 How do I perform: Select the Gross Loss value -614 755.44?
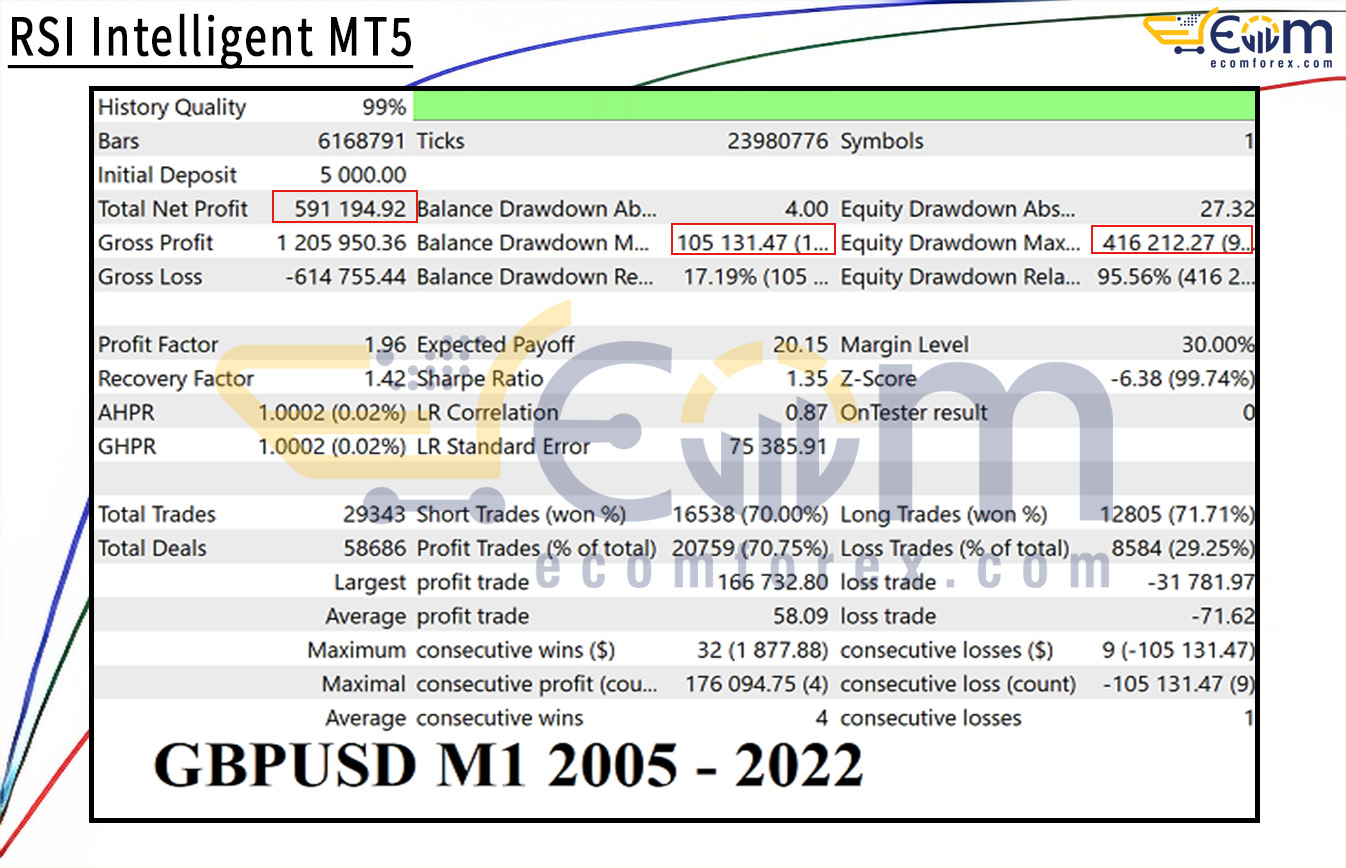point(346,277)
